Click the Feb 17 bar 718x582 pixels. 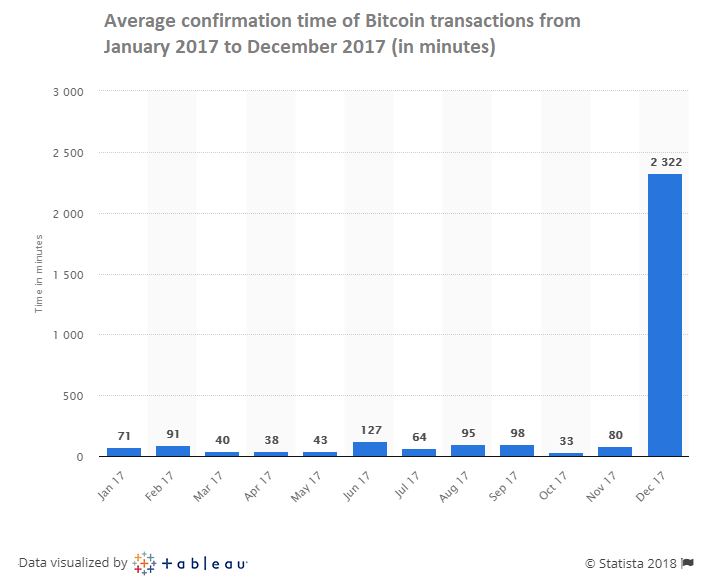coord(173,451)
